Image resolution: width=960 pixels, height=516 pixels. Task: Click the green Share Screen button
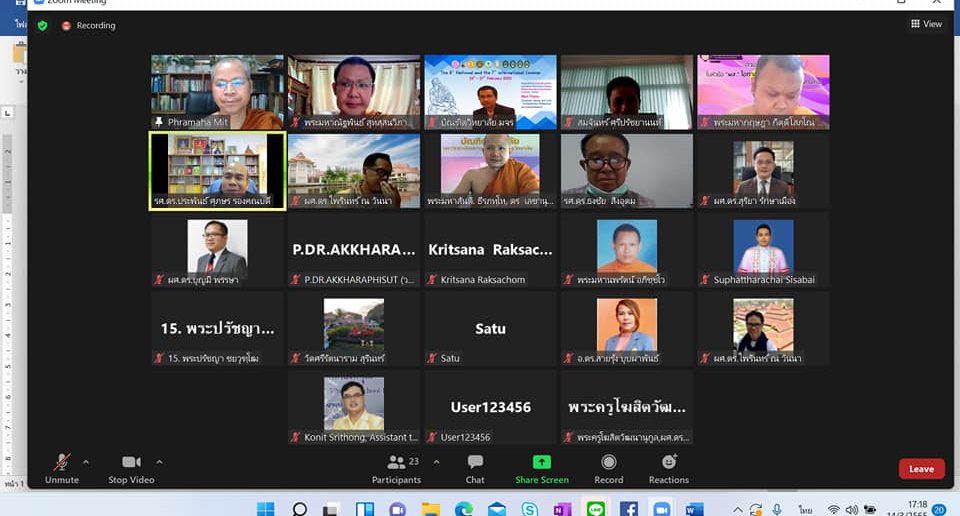tap(542, 469)
